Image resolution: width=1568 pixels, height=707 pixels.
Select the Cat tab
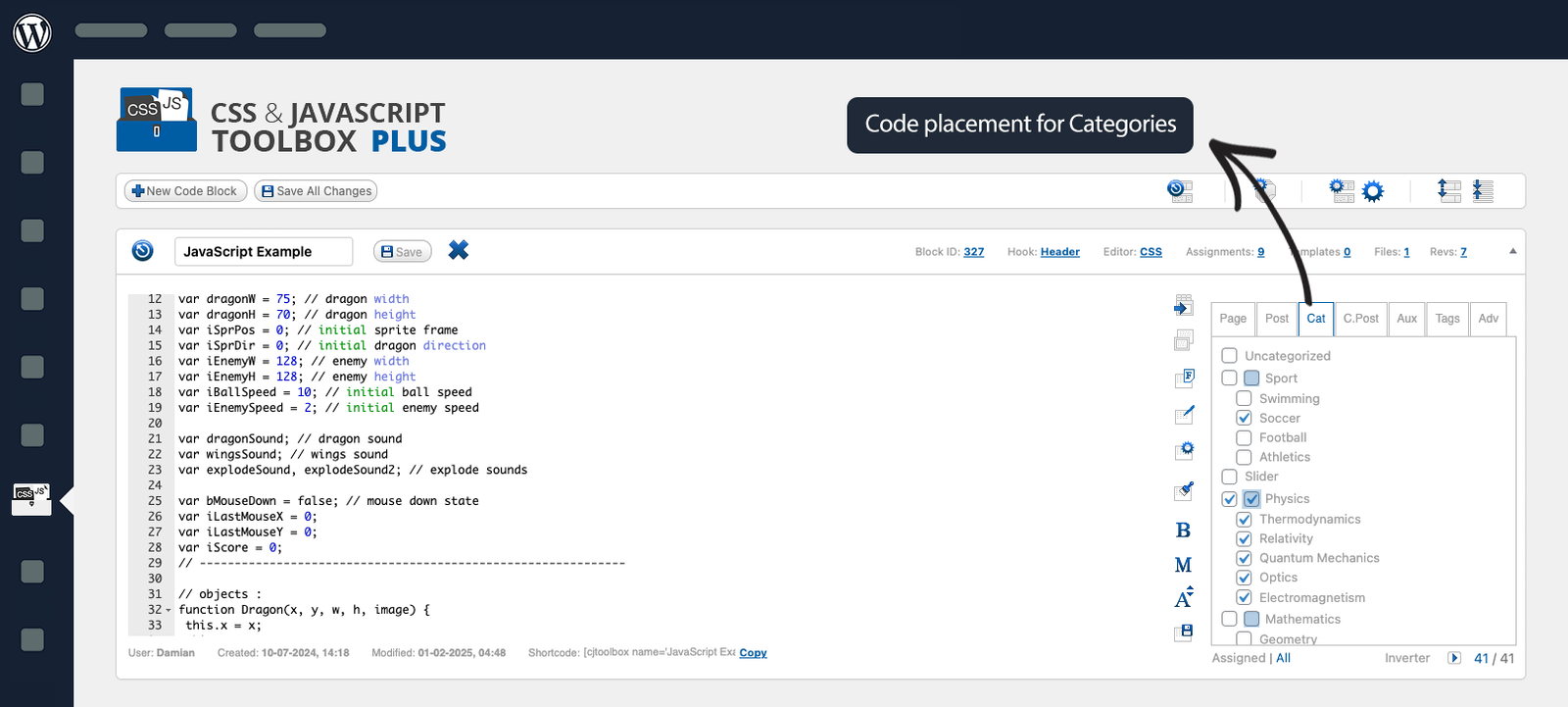pyautogui.click(x=1316, y=319)
